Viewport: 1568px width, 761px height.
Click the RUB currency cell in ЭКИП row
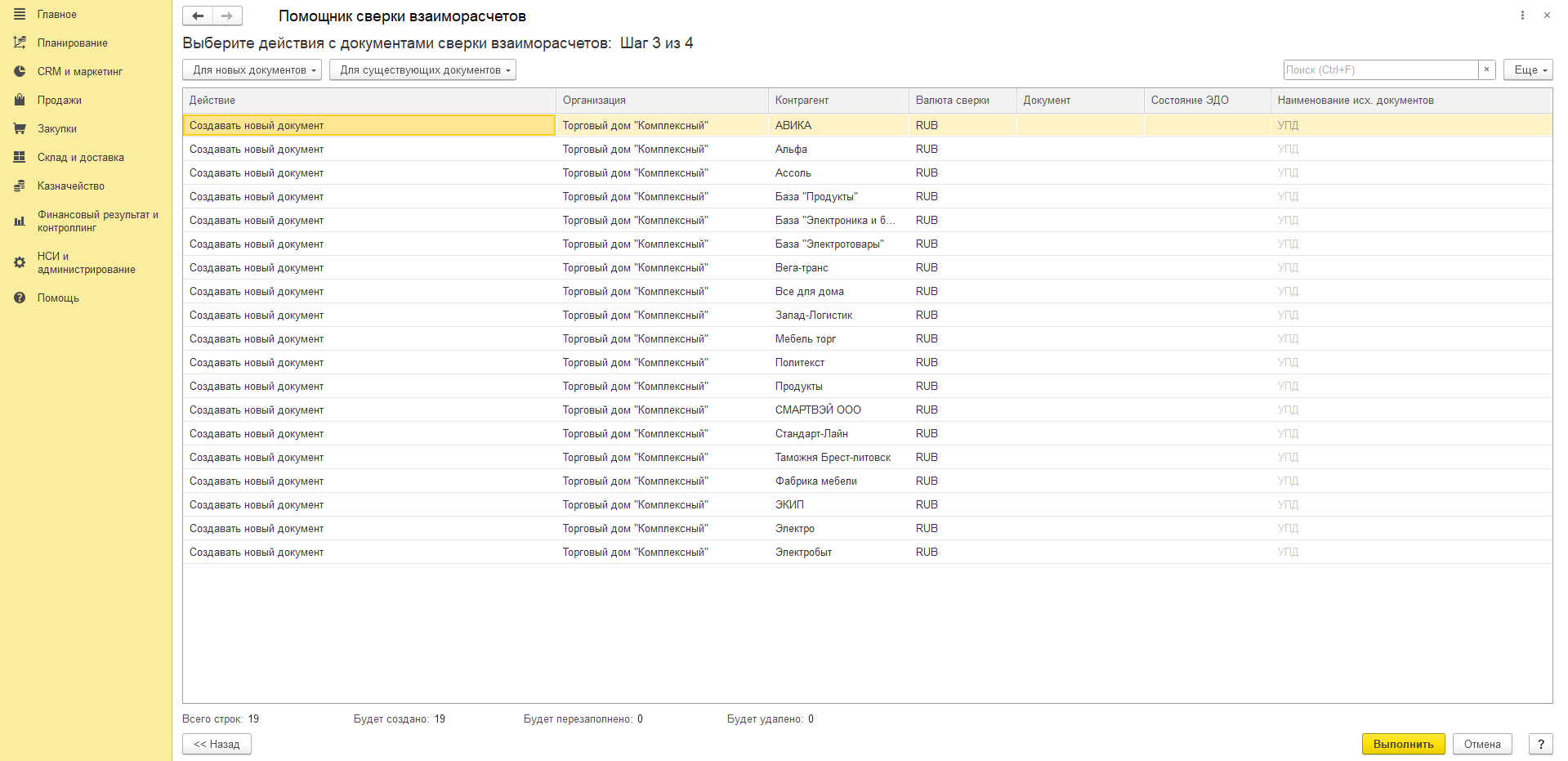point(963,504)
